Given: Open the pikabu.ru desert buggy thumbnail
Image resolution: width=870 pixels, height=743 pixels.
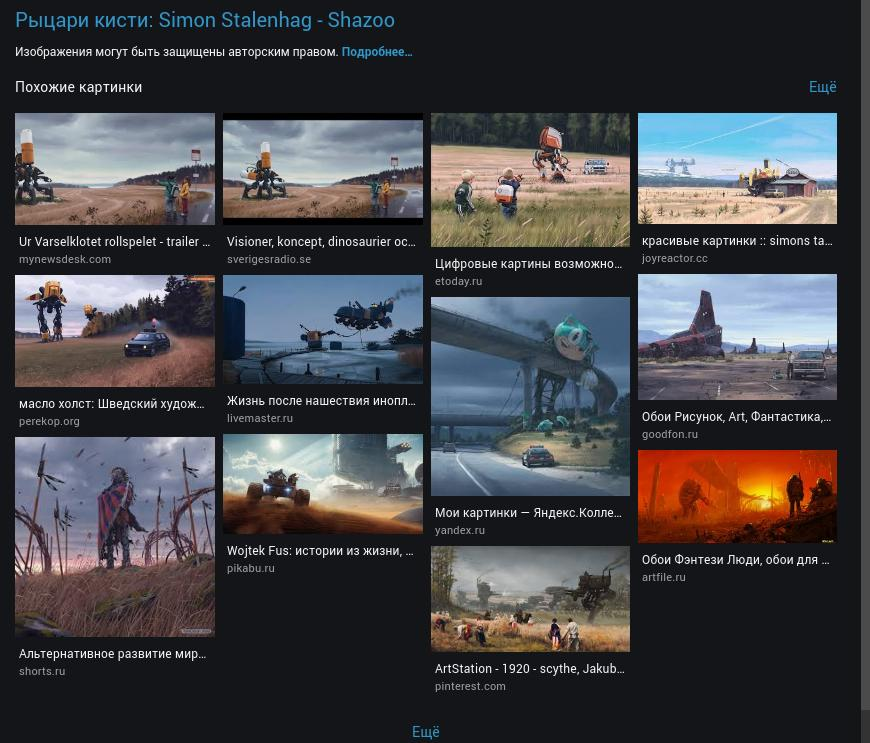Looking at the screenshot, I should pos(322,484).
